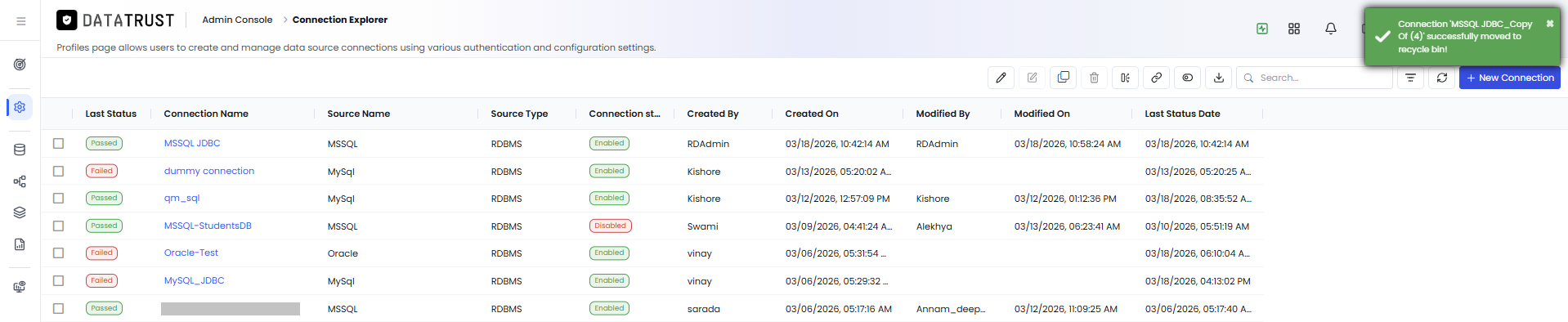The image size is (1568, 322).
Task: Click the Search input field
Action: 1315,78
